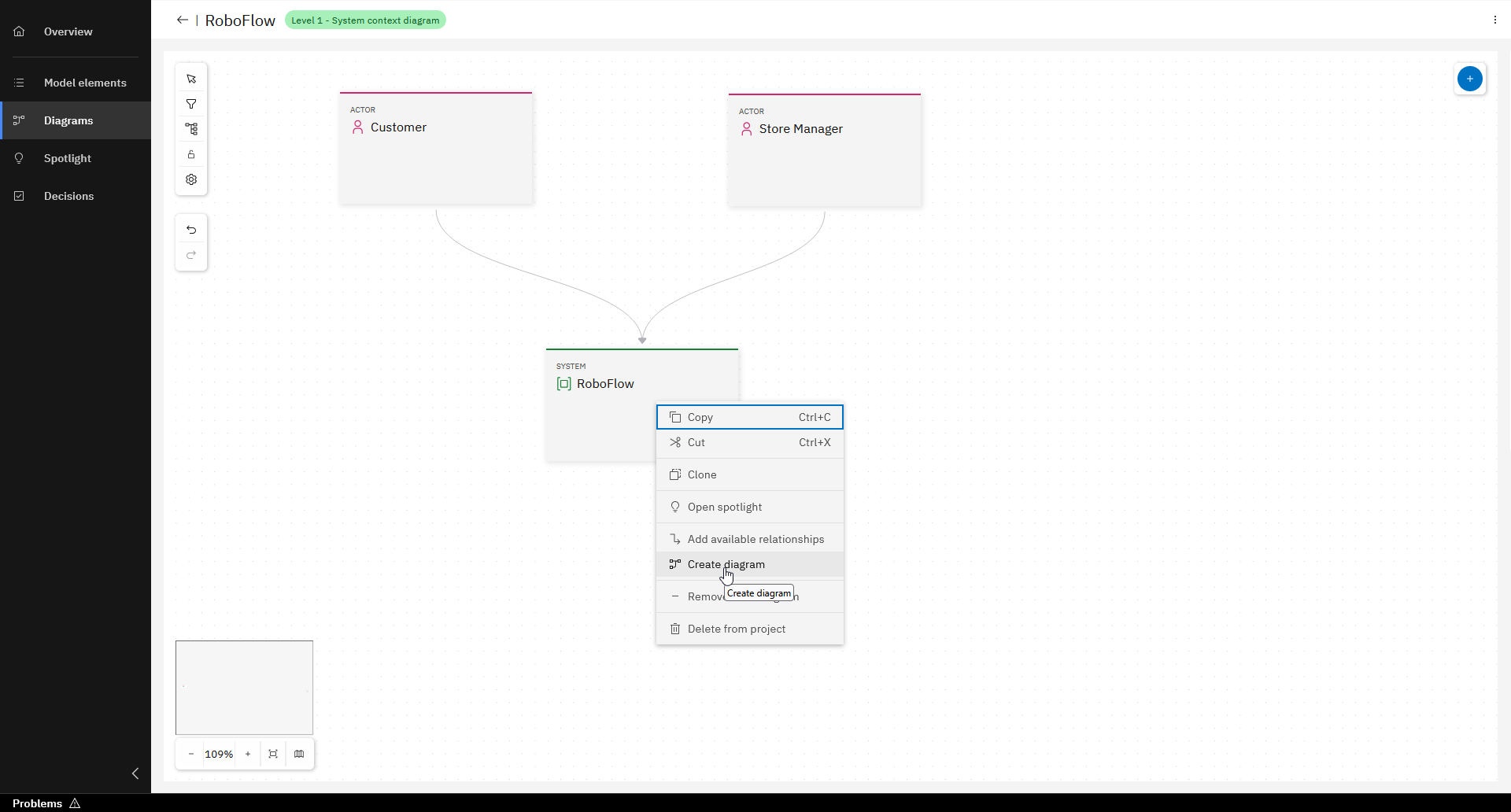Undo the last action
Viewport: 1511px width, 812px height.
(x=190, y=230)
